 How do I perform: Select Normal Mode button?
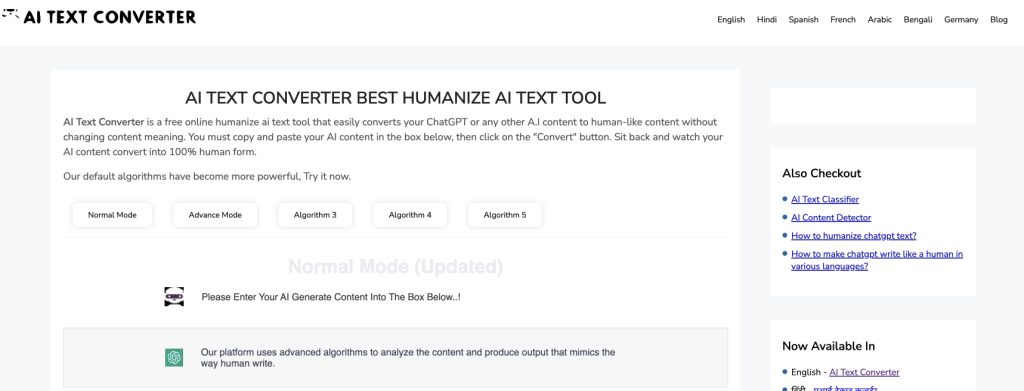coord(112,215)
